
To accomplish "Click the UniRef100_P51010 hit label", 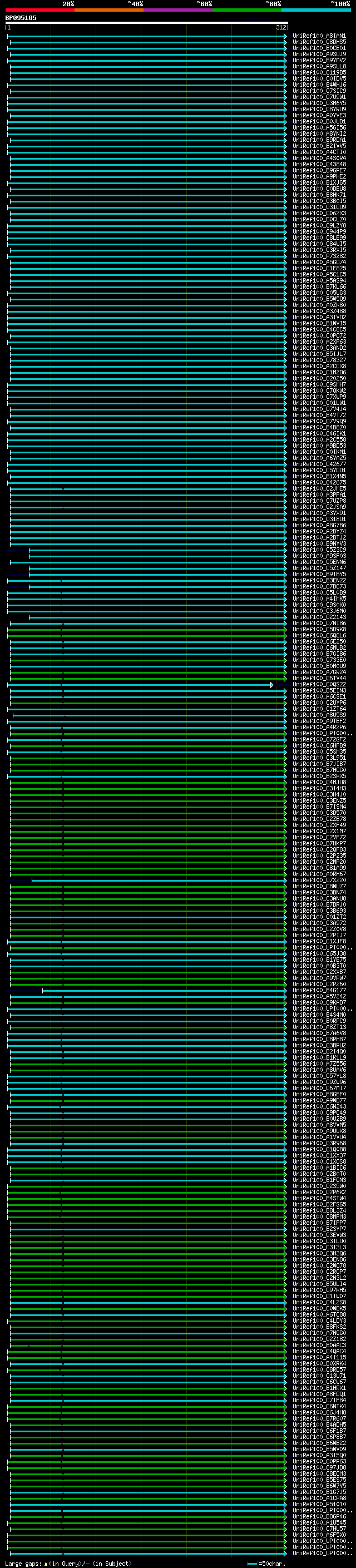I will coord(319,1505).
